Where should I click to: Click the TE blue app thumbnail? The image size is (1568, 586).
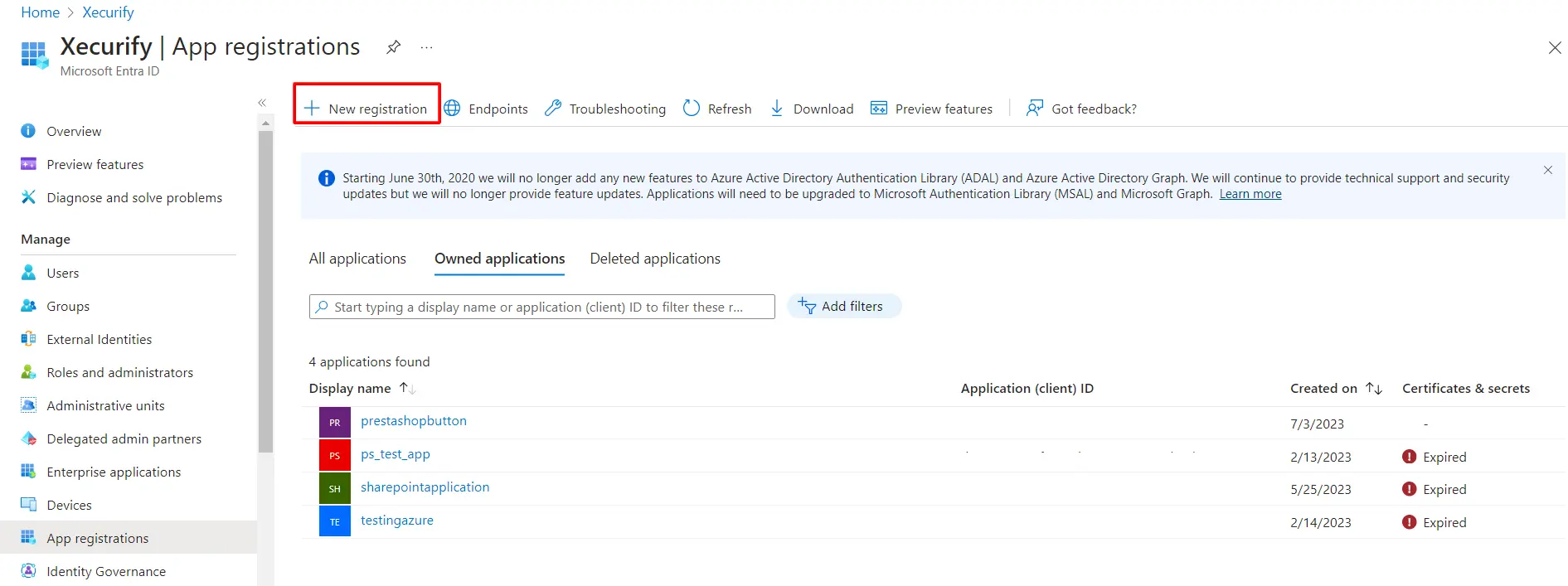coord(335,521)
